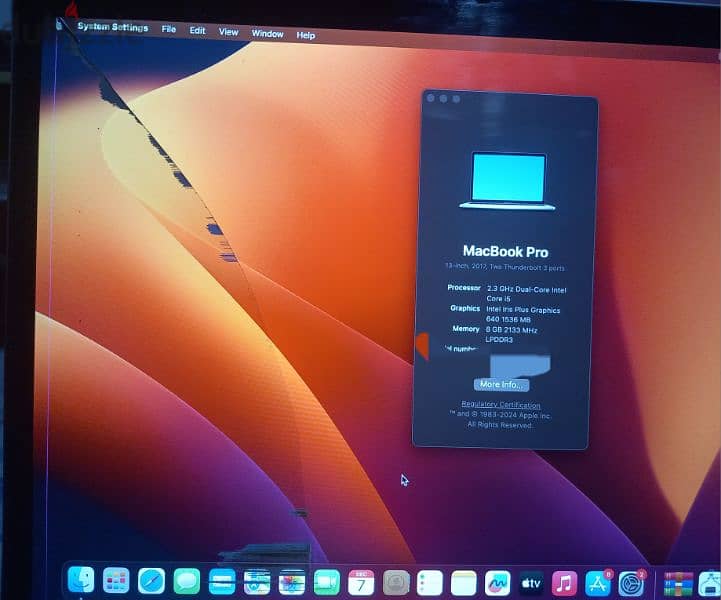The width and height of the screenshot is (721, 600).
Task: Open System Settings dock icon
Action: click(631, 584)
